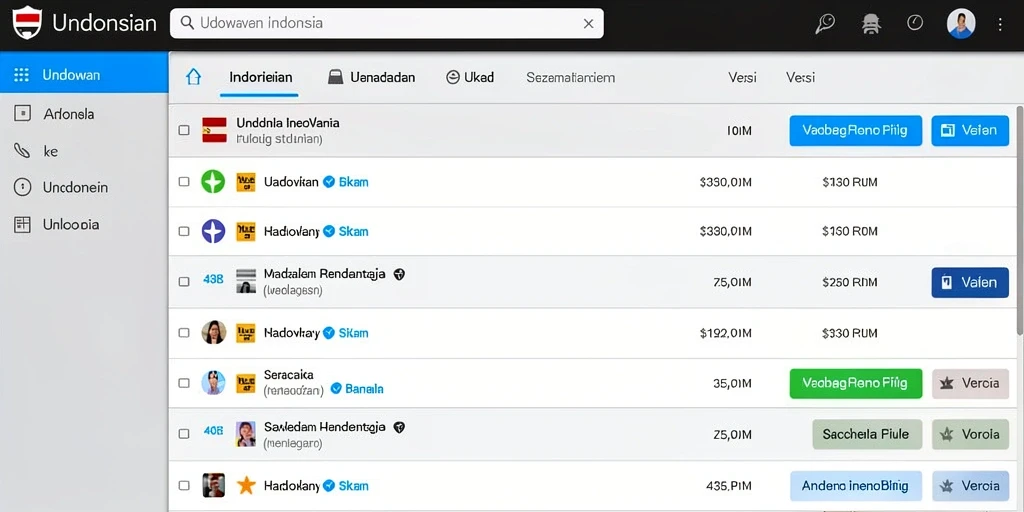Click the shield logo next to Undonsian

tap(27, 23)
